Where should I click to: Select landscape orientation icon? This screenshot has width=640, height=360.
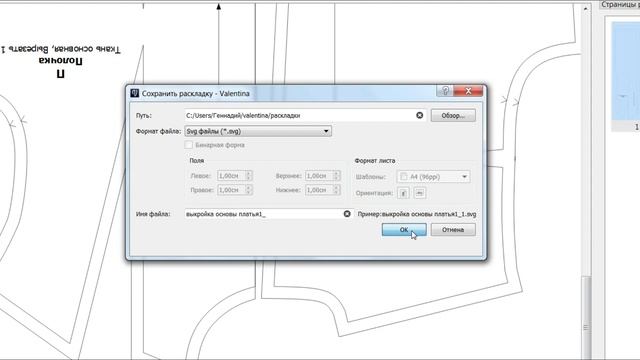pos(420,193)
